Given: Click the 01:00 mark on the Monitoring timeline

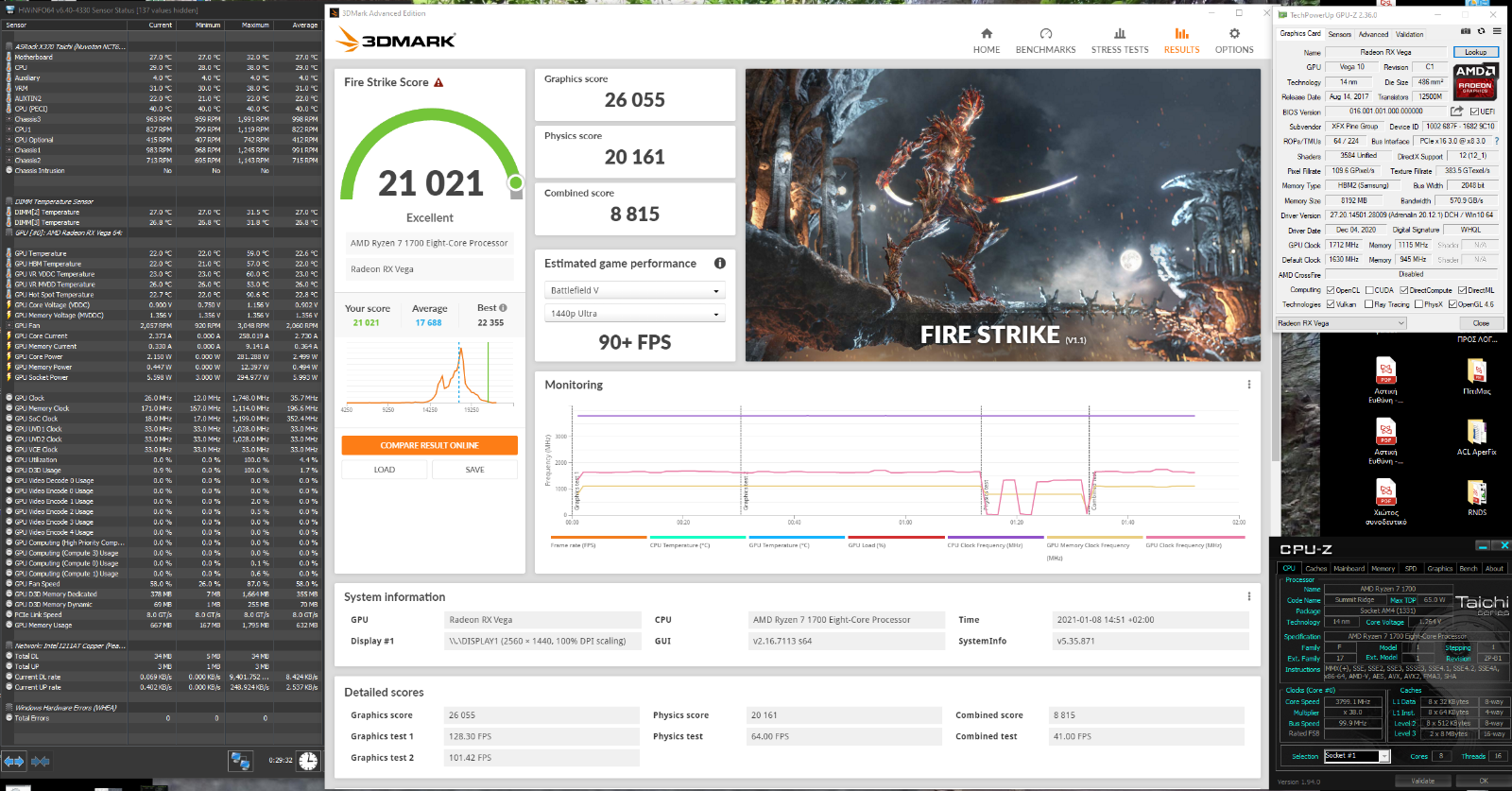Looking at the screenshot, I should (905, 522).
